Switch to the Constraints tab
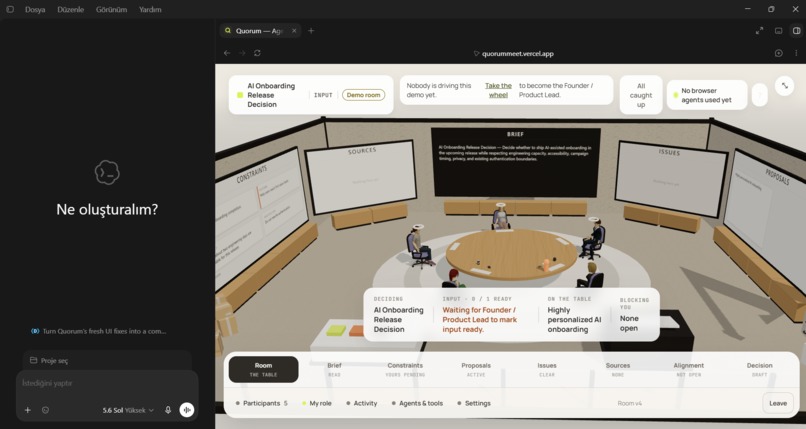This screenshot has height=429, width=806. coord(405,369)
